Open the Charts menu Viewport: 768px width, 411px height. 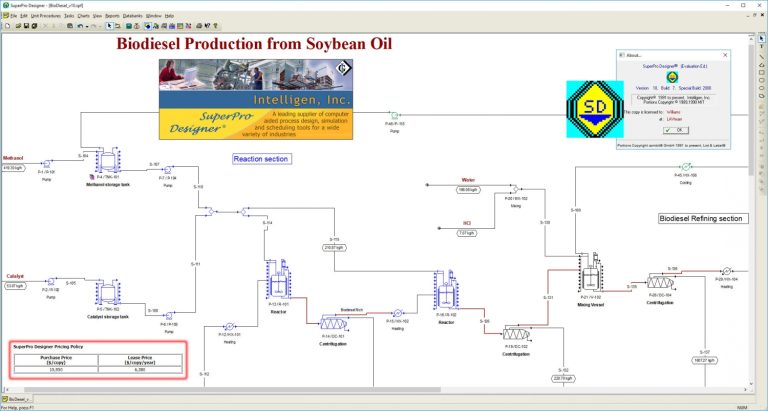click(x=83, y=16)
